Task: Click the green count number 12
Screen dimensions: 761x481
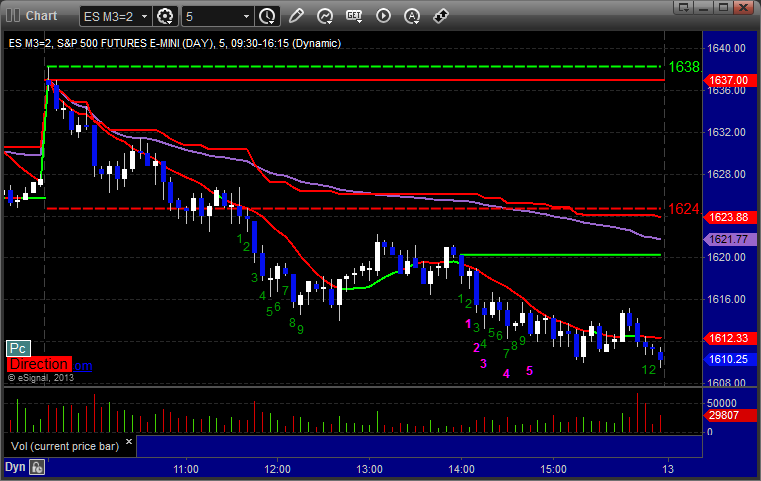Action: click(x=649, y=370)
